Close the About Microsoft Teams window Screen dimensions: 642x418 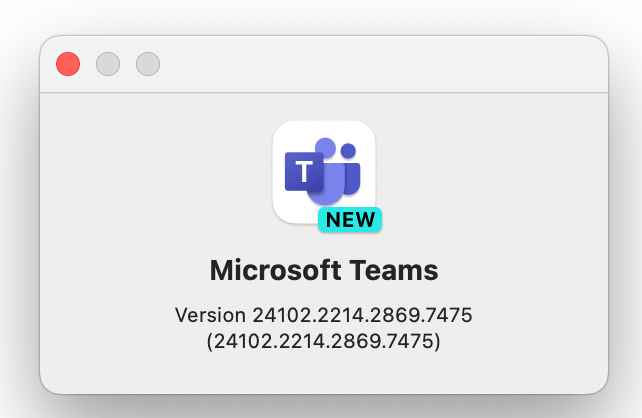pyautogui.click(x=68, y=64)
